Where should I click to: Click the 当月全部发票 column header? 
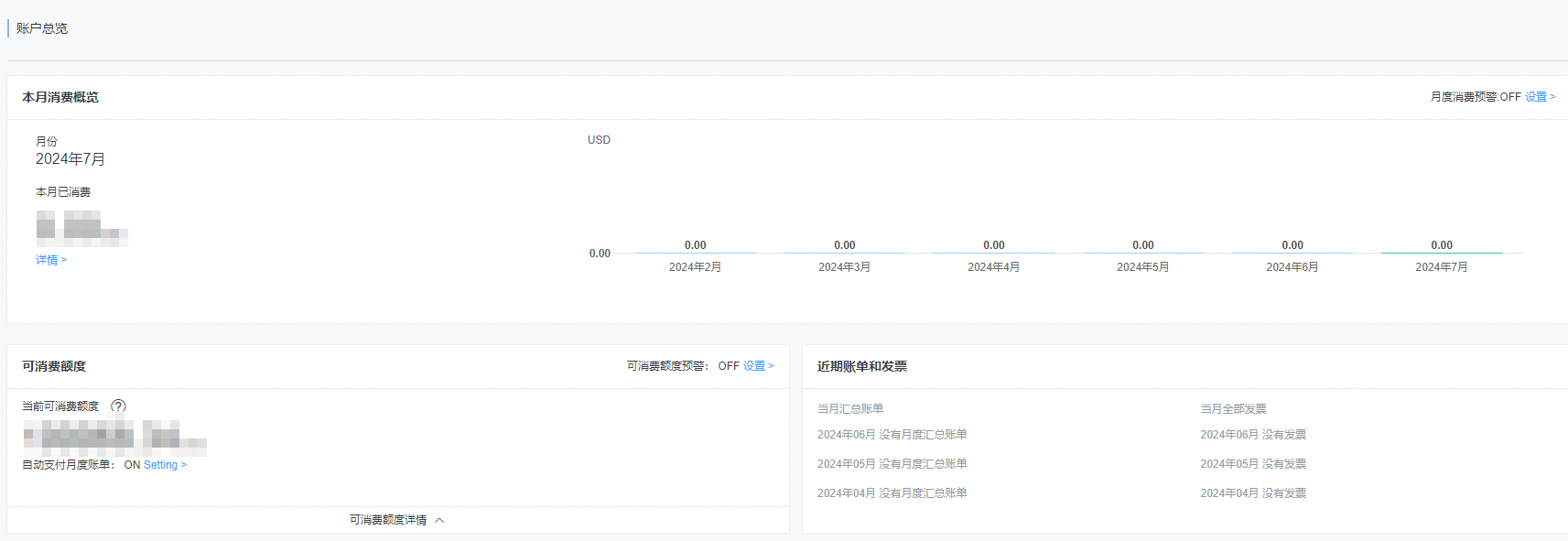click(1234, 409)
